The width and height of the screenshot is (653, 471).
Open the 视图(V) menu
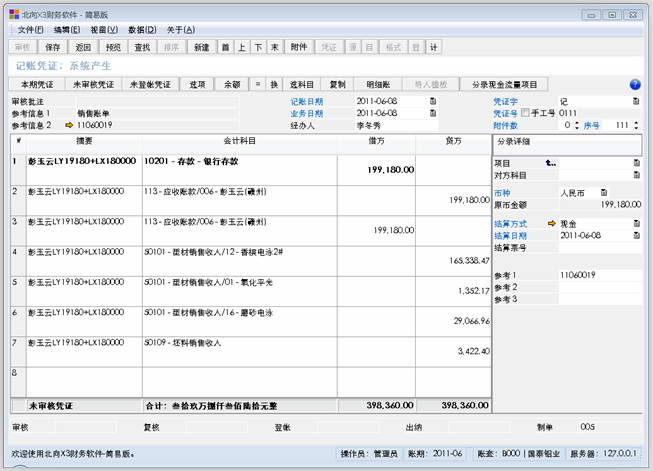click(104, 30)
